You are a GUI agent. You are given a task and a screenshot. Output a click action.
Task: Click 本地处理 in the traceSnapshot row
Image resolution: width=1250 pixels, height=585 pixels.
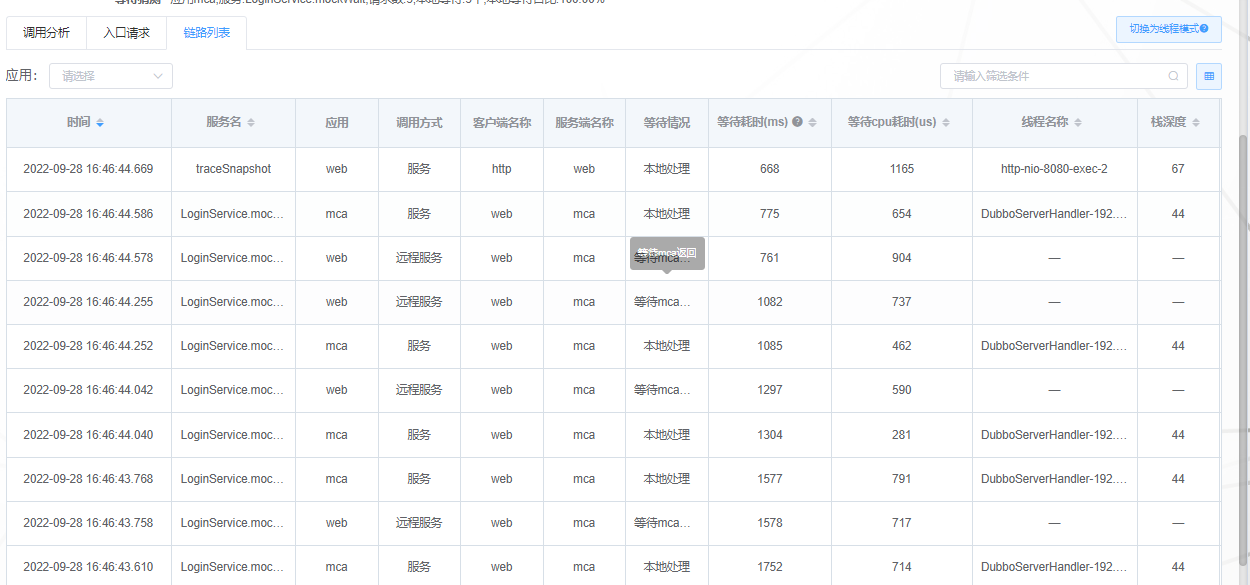[x=667, y=169]
